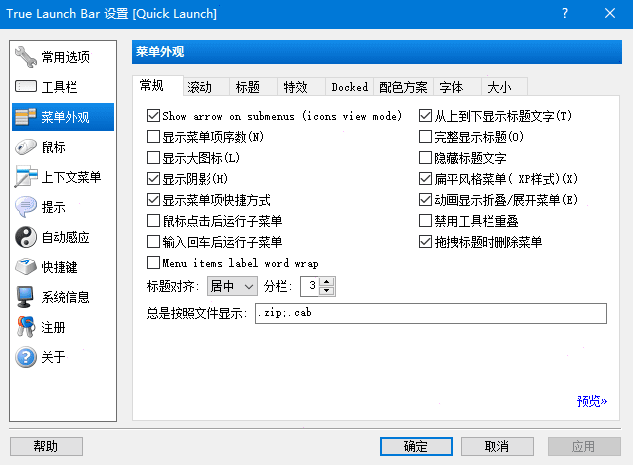Image resolution: width=633 pixels, height=465 pixels.
Task: Click the 提示 speech bubble icon
Action: click(x=26, y=207)
